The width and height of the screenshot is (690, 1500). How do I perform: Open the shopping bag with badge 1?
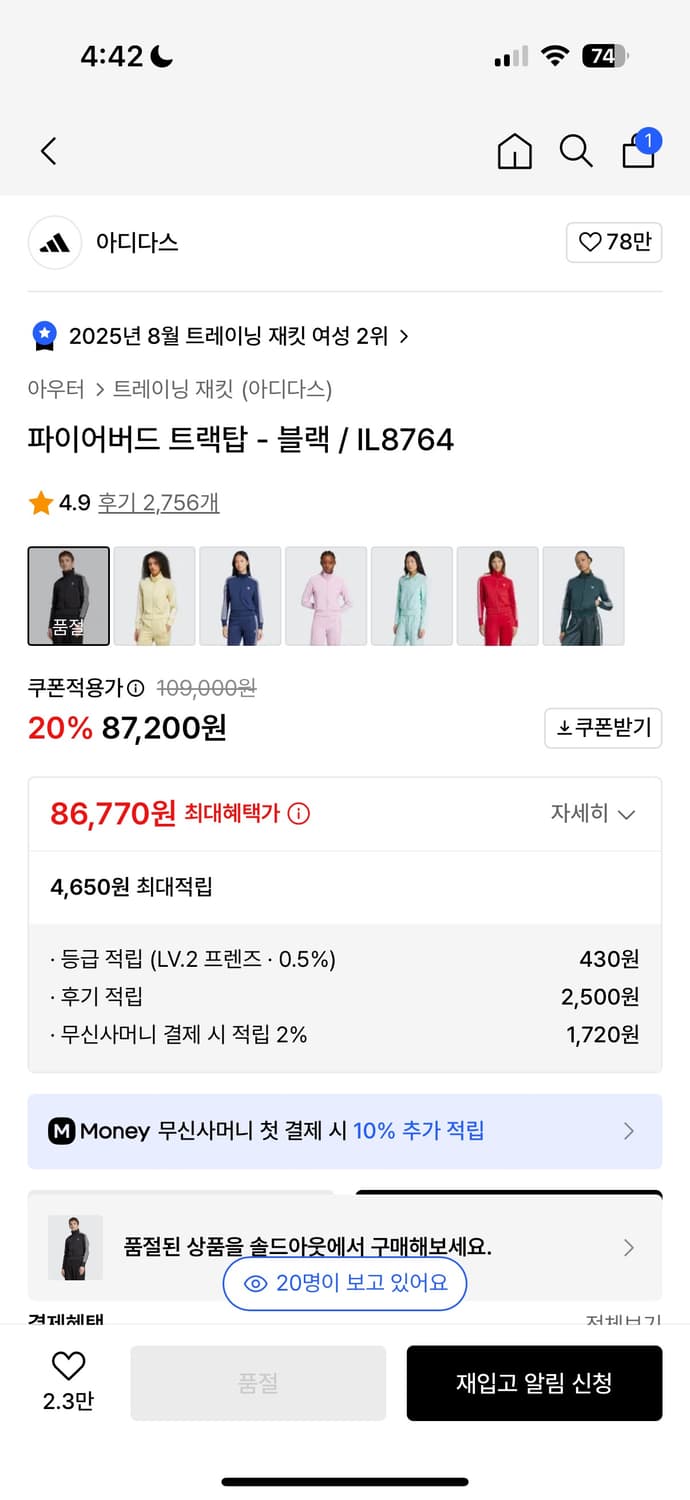(638, 151)
